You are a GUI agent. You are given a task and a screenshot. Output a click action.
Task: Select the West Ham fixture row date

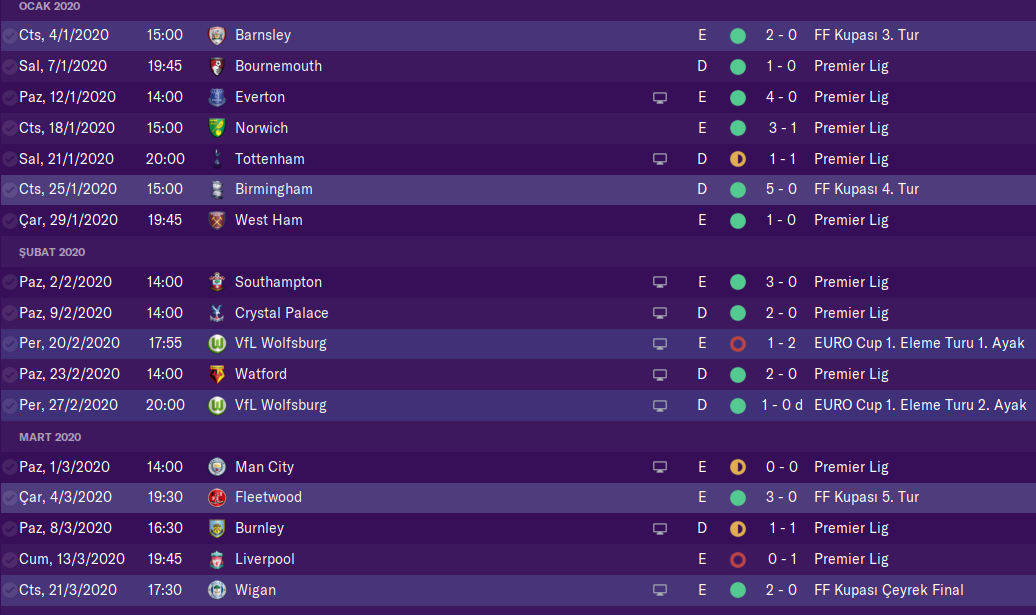(68, 220)
